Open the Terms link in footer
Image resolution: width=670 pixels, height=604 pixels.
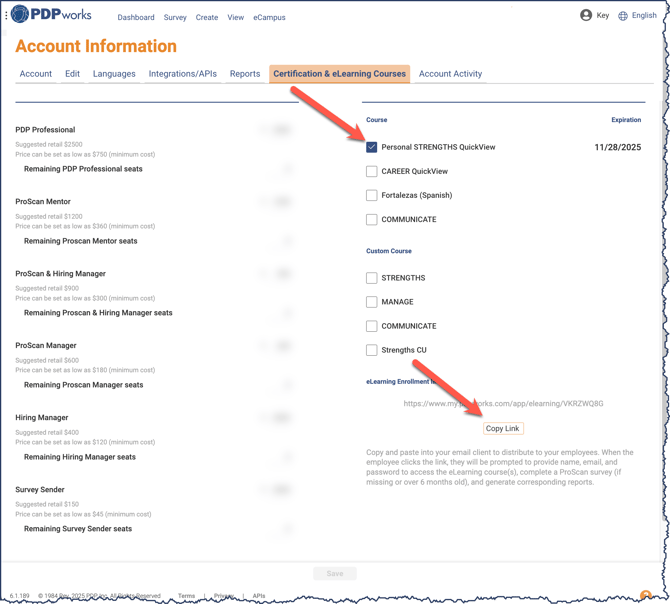[186, 596]
